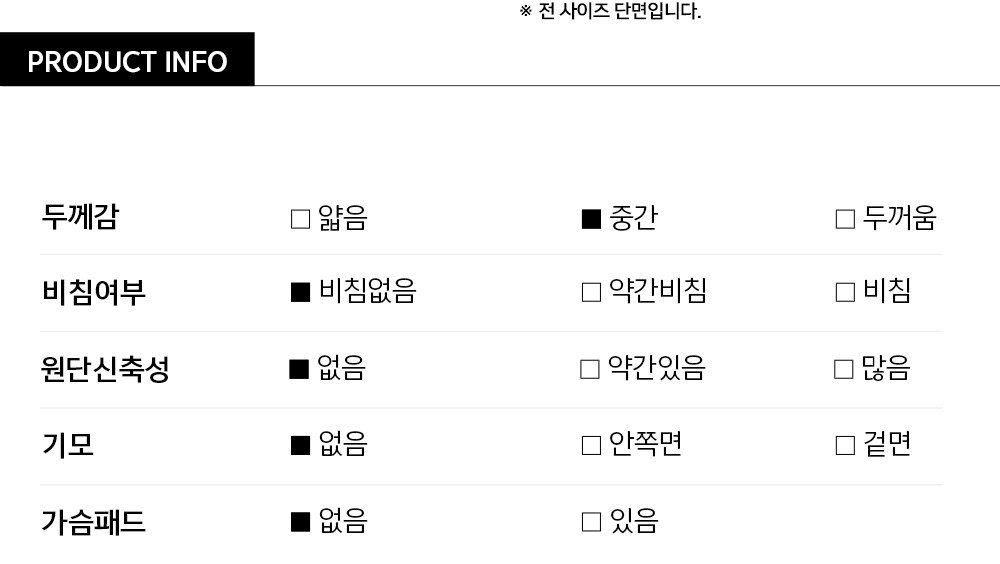
Task: Select the filled 중간 thickness checkbox
Action: 591,219
